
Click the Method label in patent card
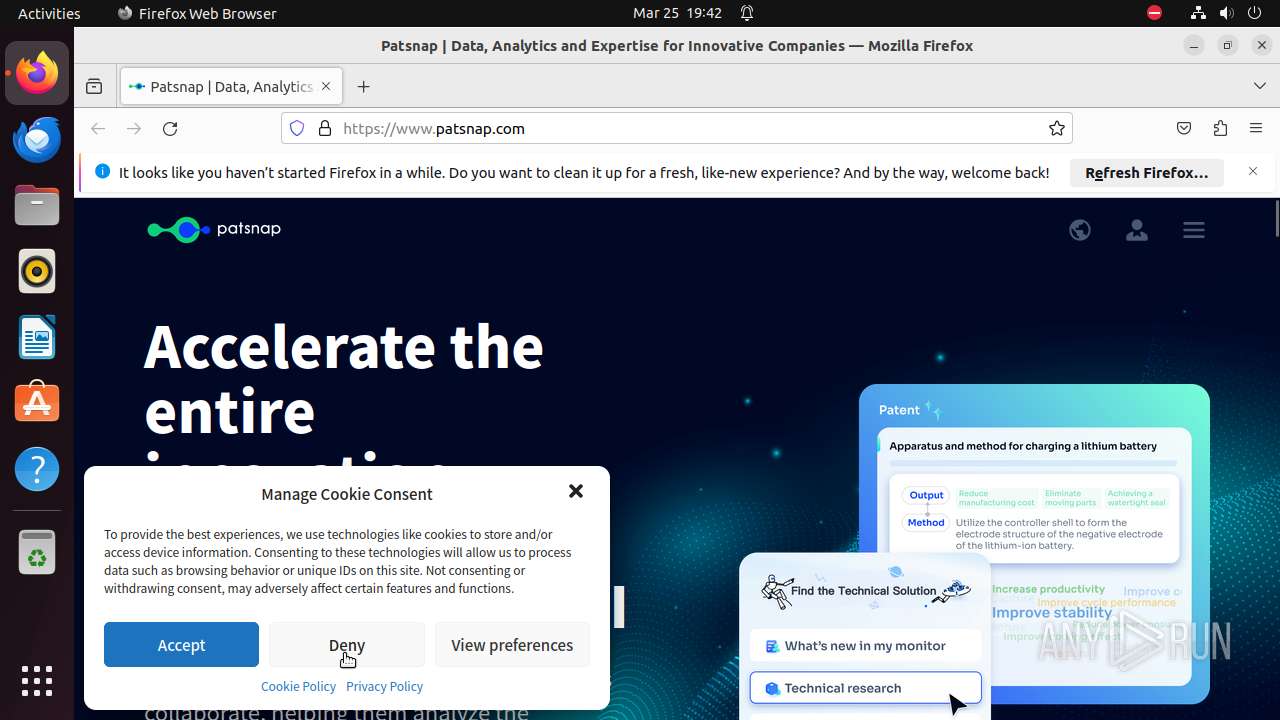(926, 522)
